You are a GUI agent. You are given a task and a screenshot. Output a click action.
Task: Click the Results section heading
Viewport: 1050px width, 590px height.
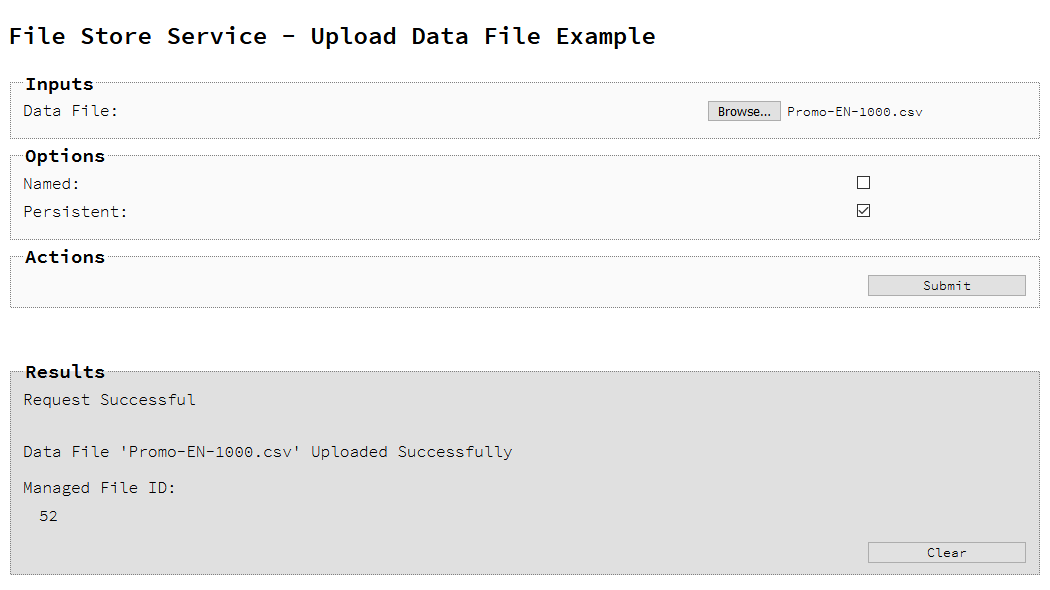(64, 371)
